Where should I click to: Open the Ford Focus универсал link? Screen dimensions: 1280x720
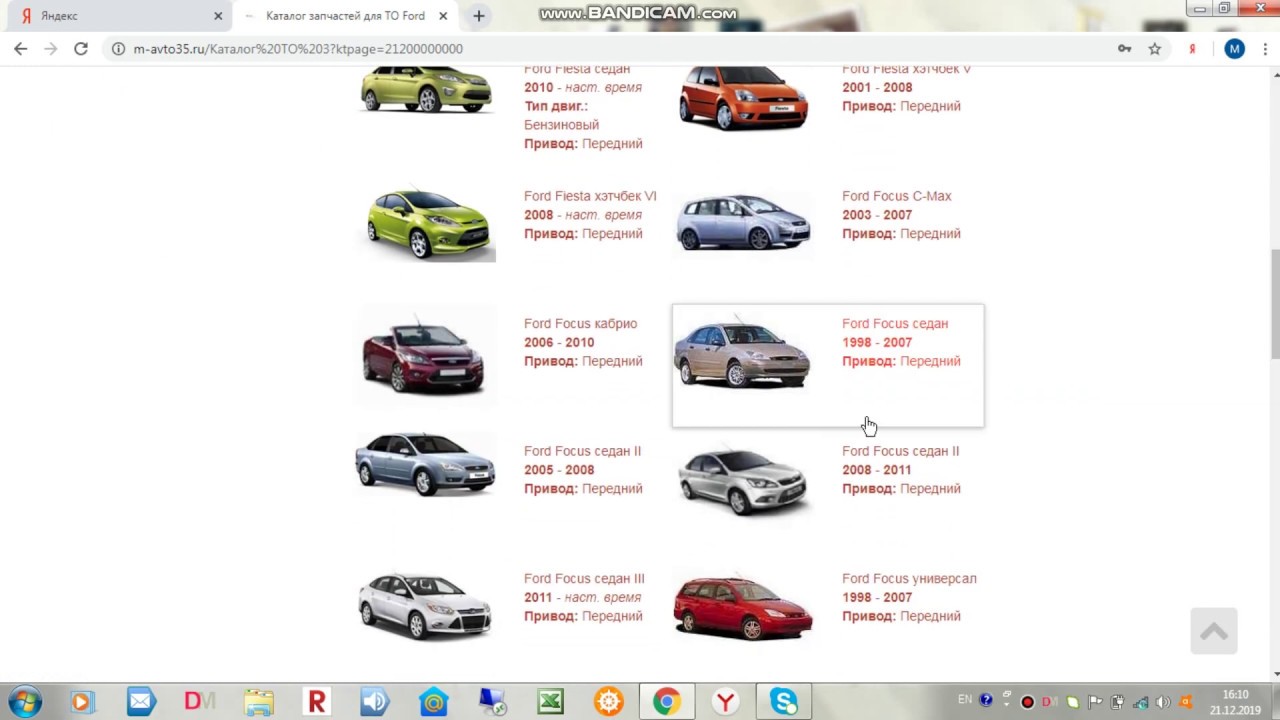(909, 578)
